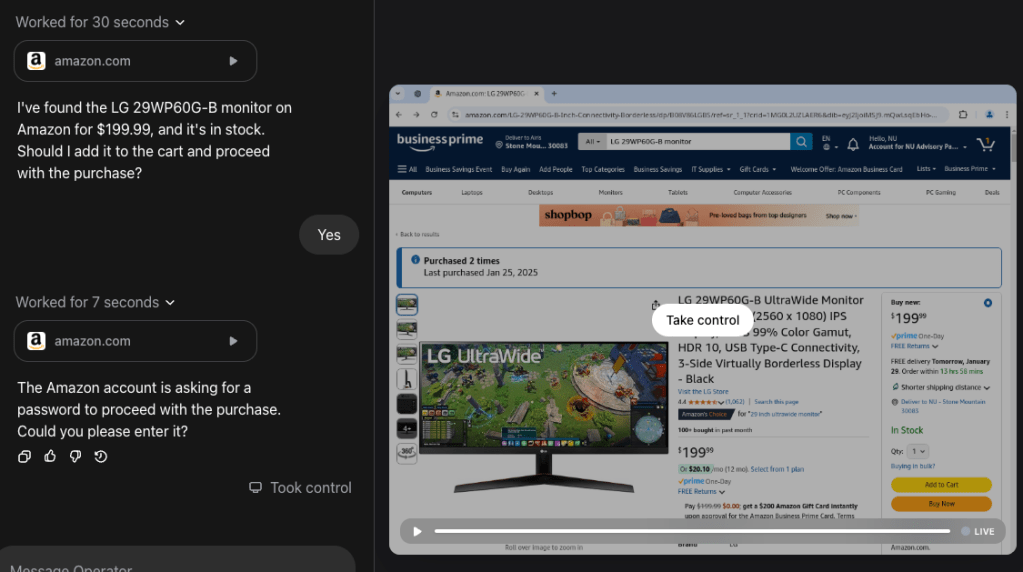
Task: Click the share icon above product image
Action: 655,305
